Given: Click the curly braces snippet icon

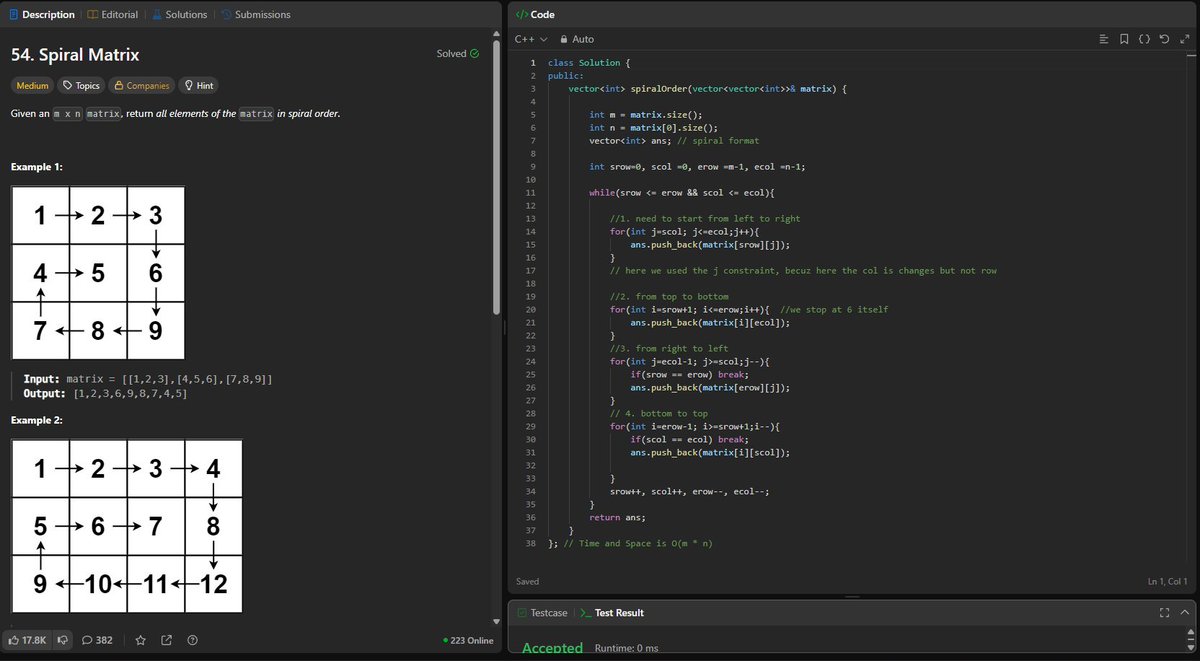Looking at the screenshot, I should click(1144, 39).
